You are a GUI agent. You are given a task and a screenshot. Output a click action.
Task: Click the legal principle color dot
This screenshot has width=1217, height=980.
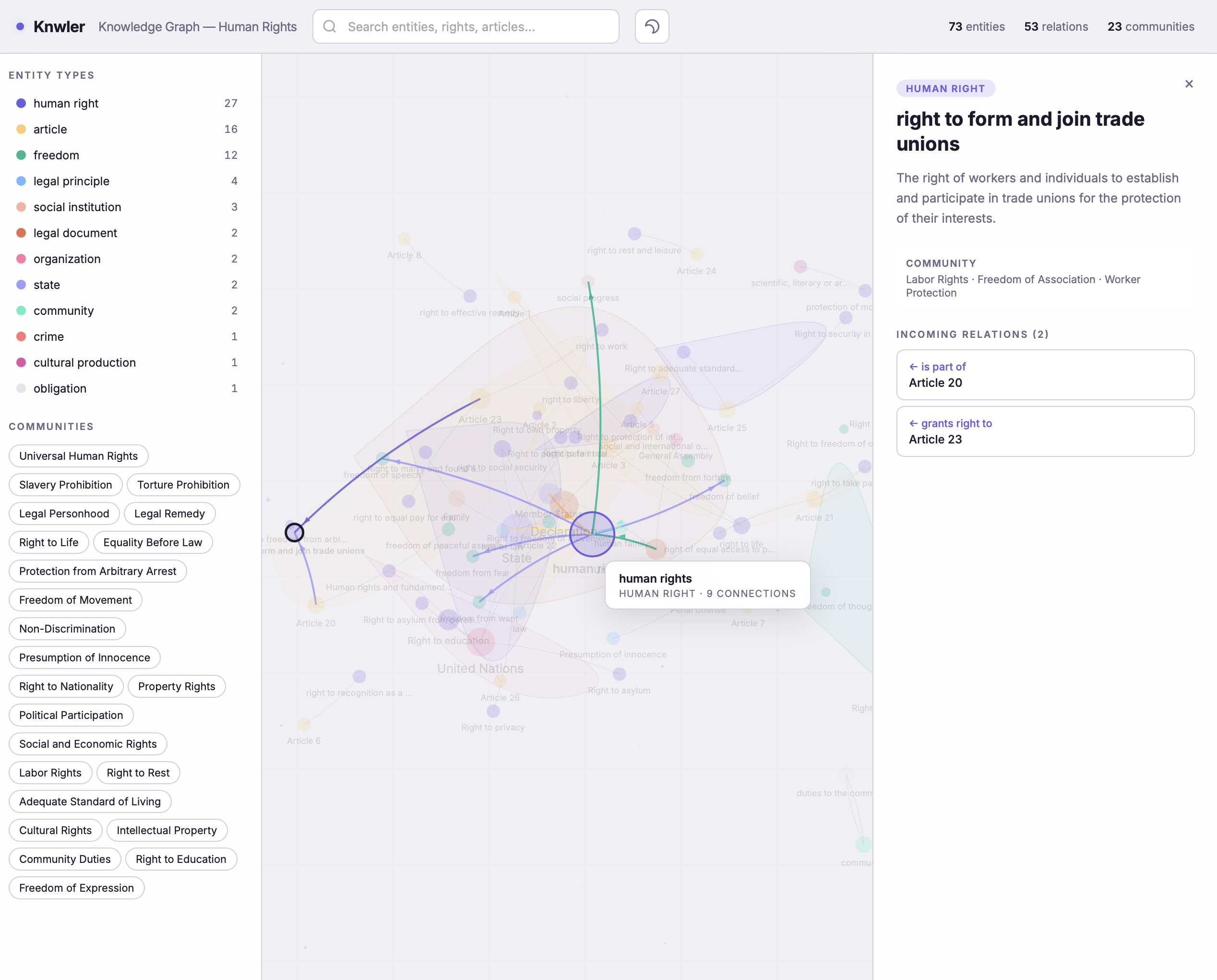click(22, 181)
